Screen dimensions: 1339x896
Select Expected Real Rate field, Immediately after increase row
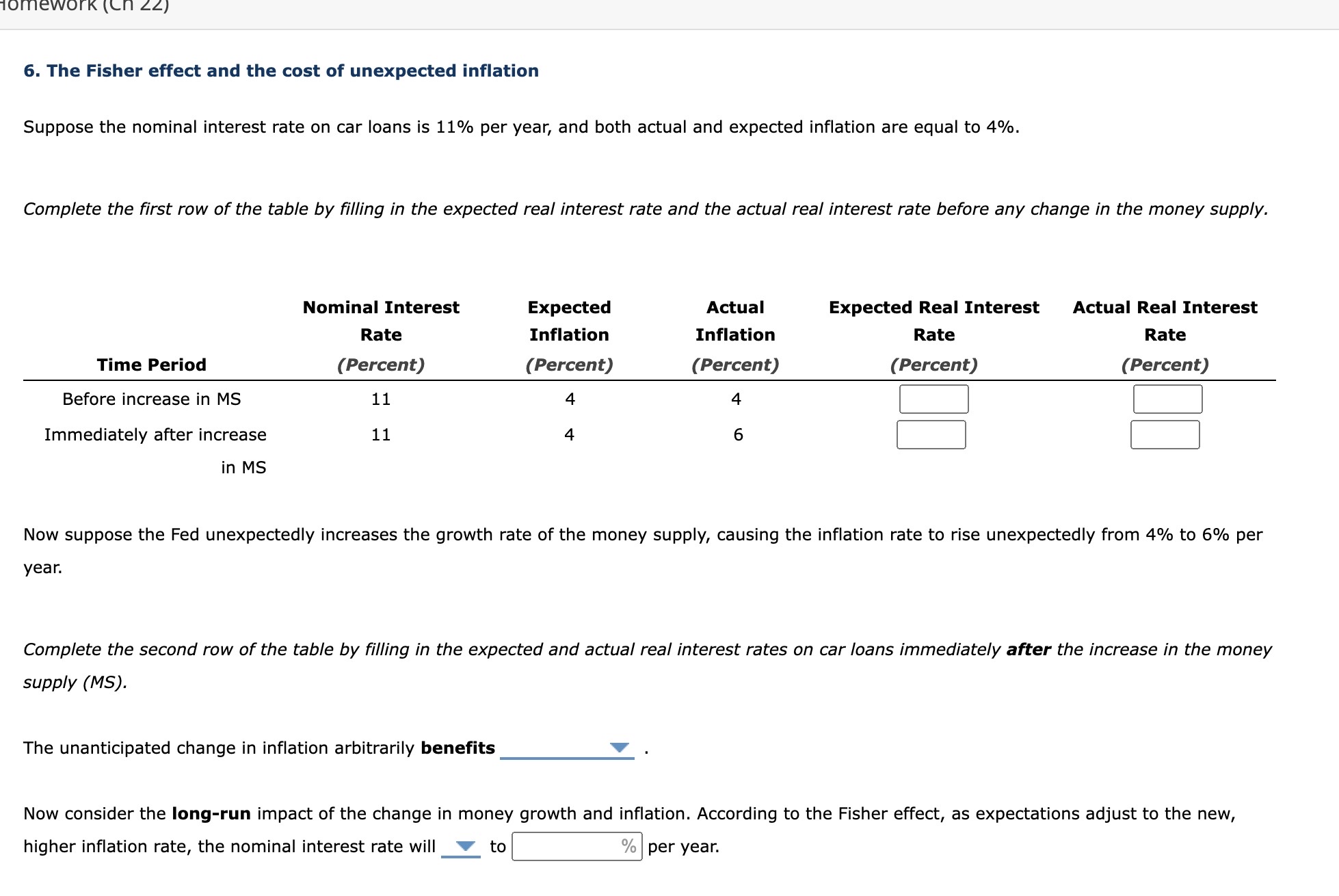pos(931,434)
